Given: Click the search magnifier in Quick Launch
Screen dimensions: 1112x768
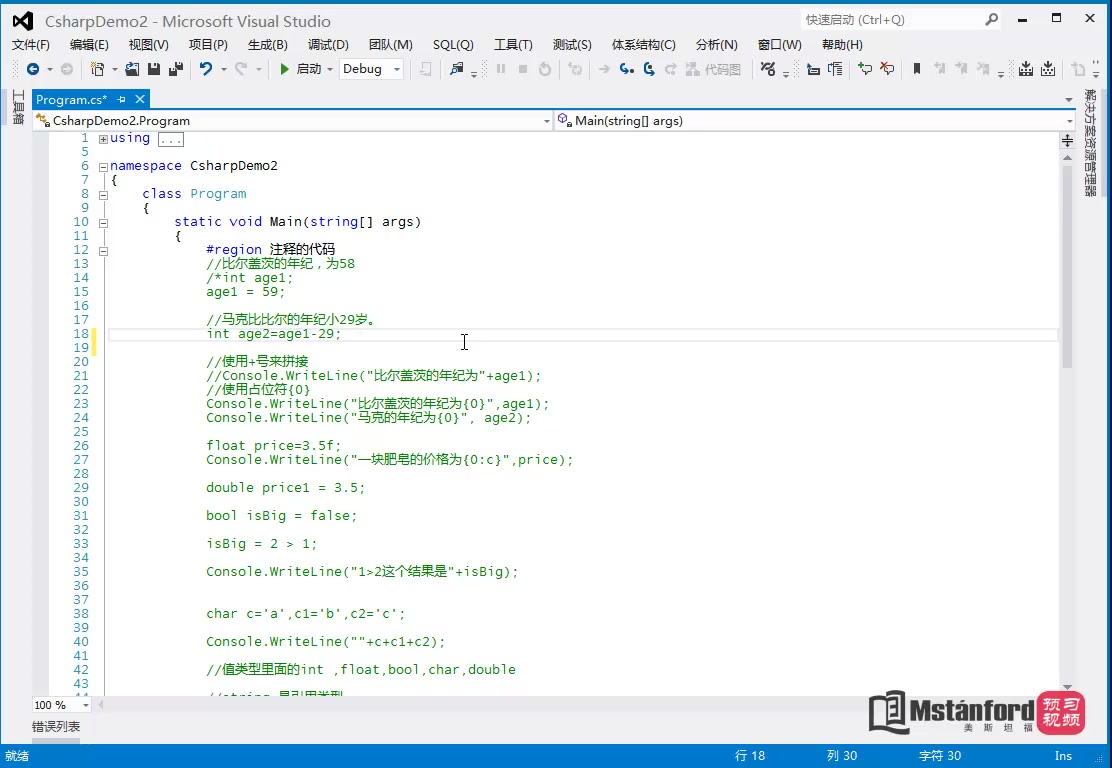Looking at the screenshot, I should [991, 20].
